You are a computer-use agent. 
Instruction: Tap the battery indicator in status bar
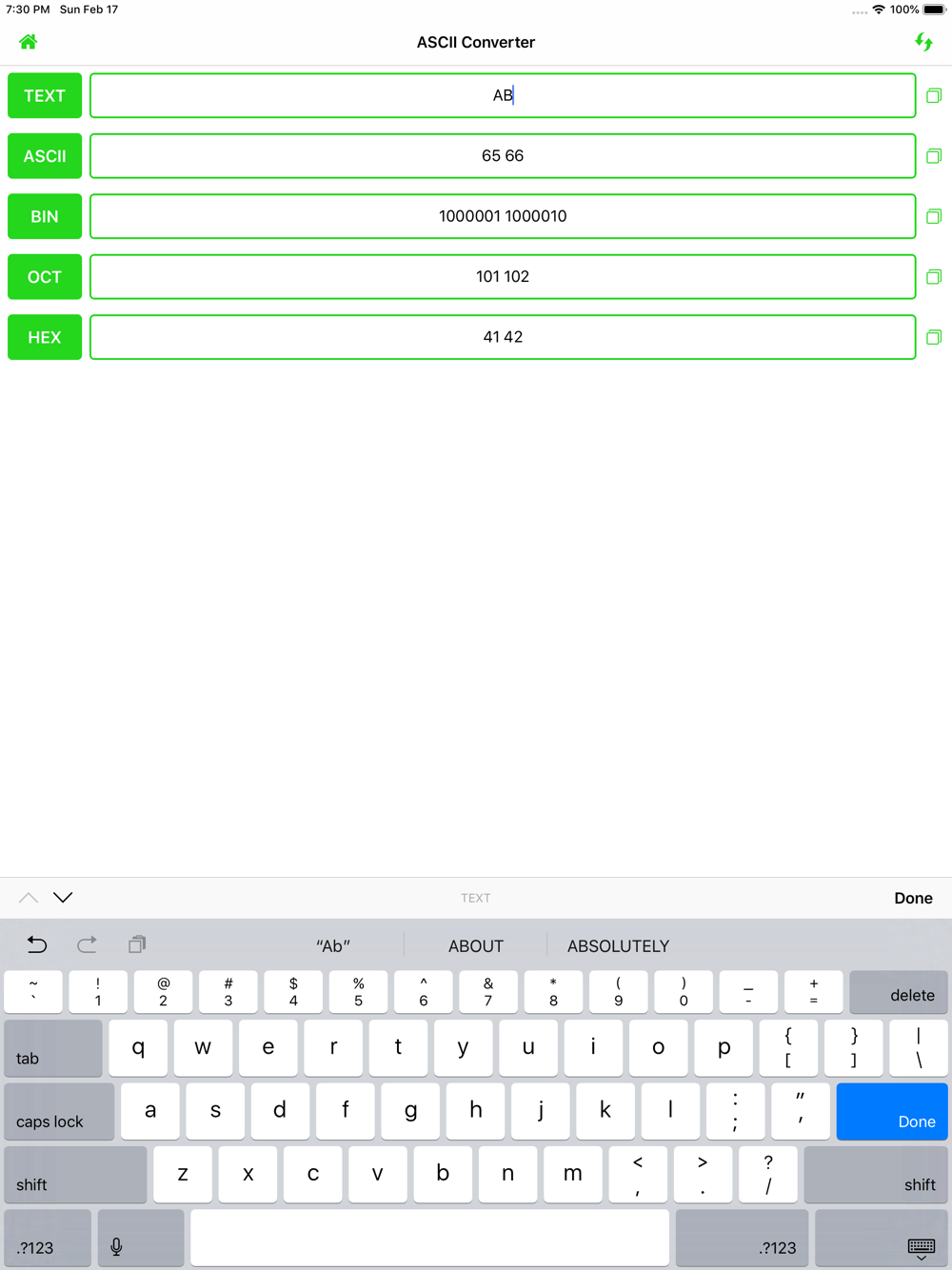coord(934,10)
